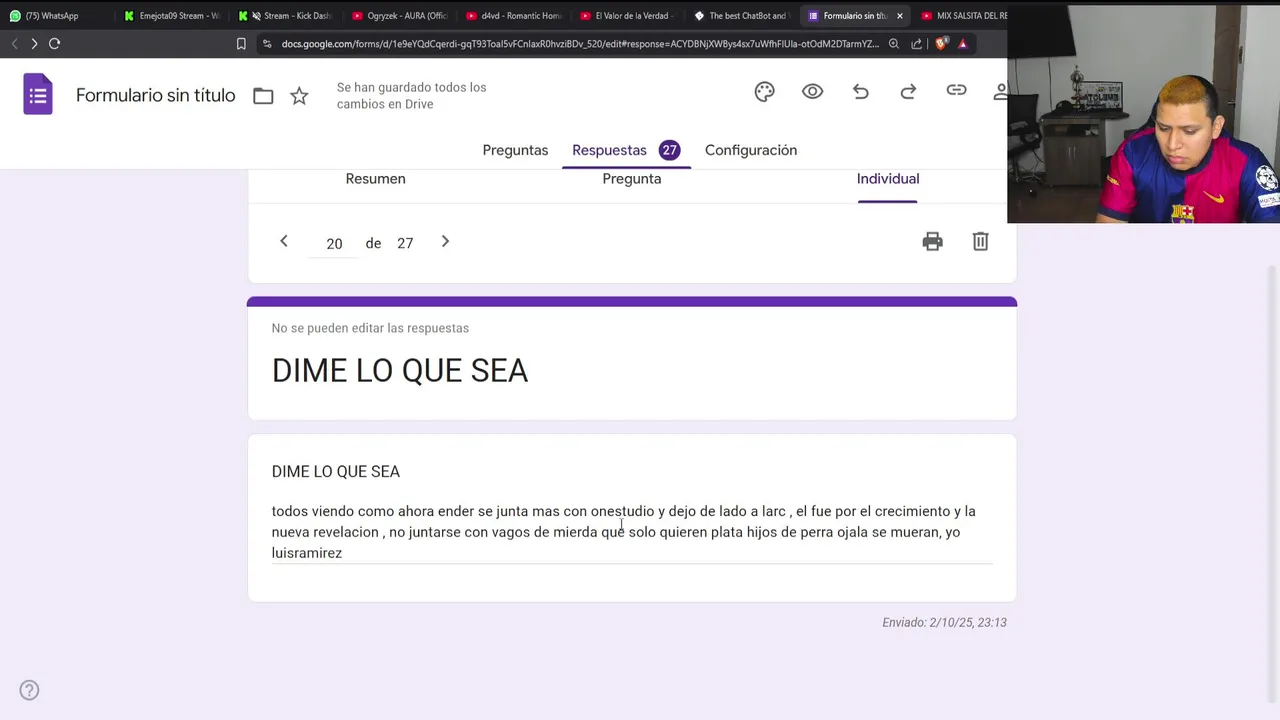Bookmark this page in the address bar
This screenshot has height=720, width=1280.
[241, 44]
